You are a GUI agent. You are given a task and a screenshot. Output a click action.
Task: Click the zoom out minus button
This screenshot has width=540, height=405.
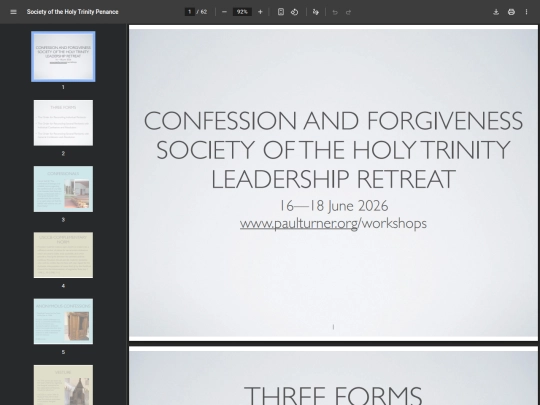[225, 12]
